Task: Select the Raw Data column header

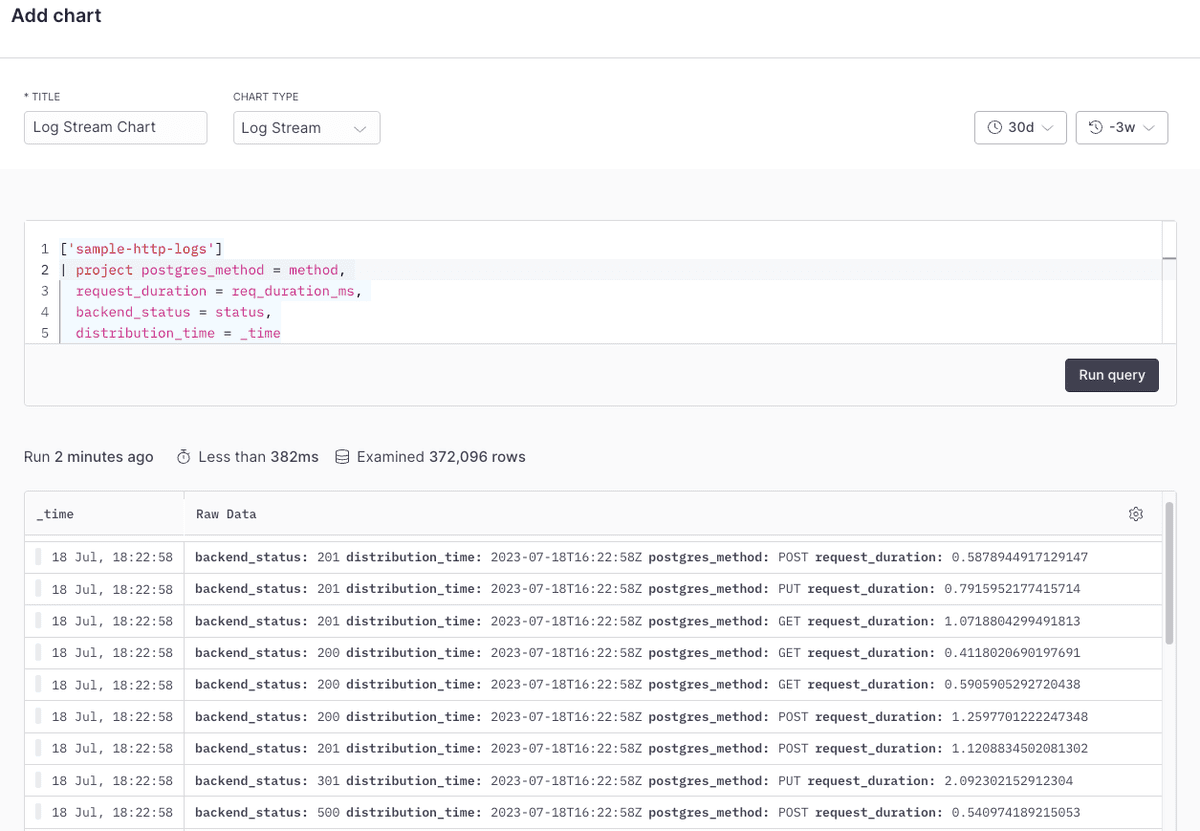Action: click(225, 513)
